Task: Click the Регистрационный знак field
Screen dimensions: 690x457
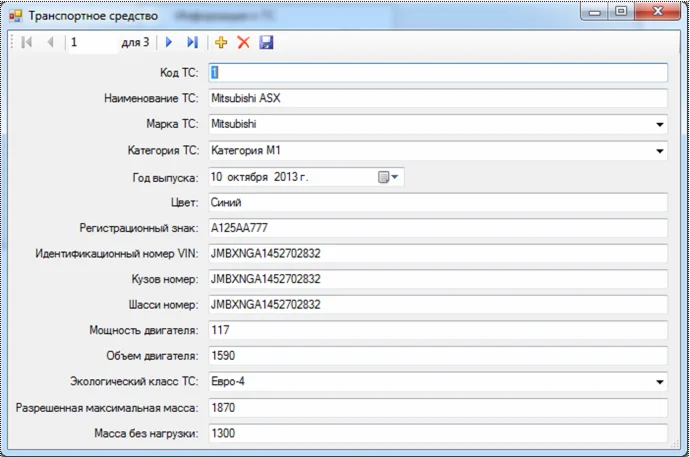Action: point(437,228)
